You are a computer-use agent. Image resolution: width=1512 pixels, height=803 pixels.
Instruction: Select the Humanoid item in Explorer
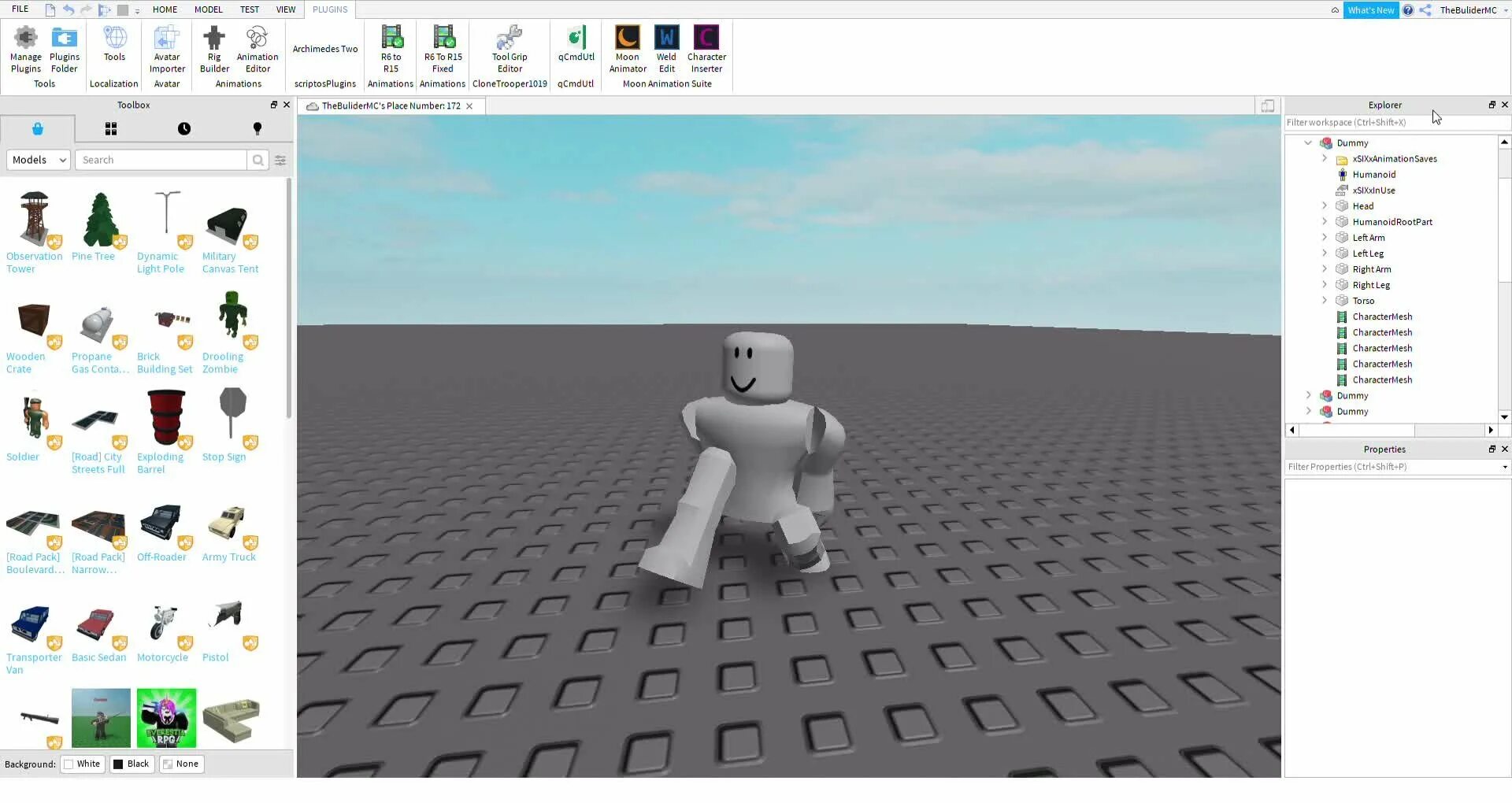[1374, 175]
